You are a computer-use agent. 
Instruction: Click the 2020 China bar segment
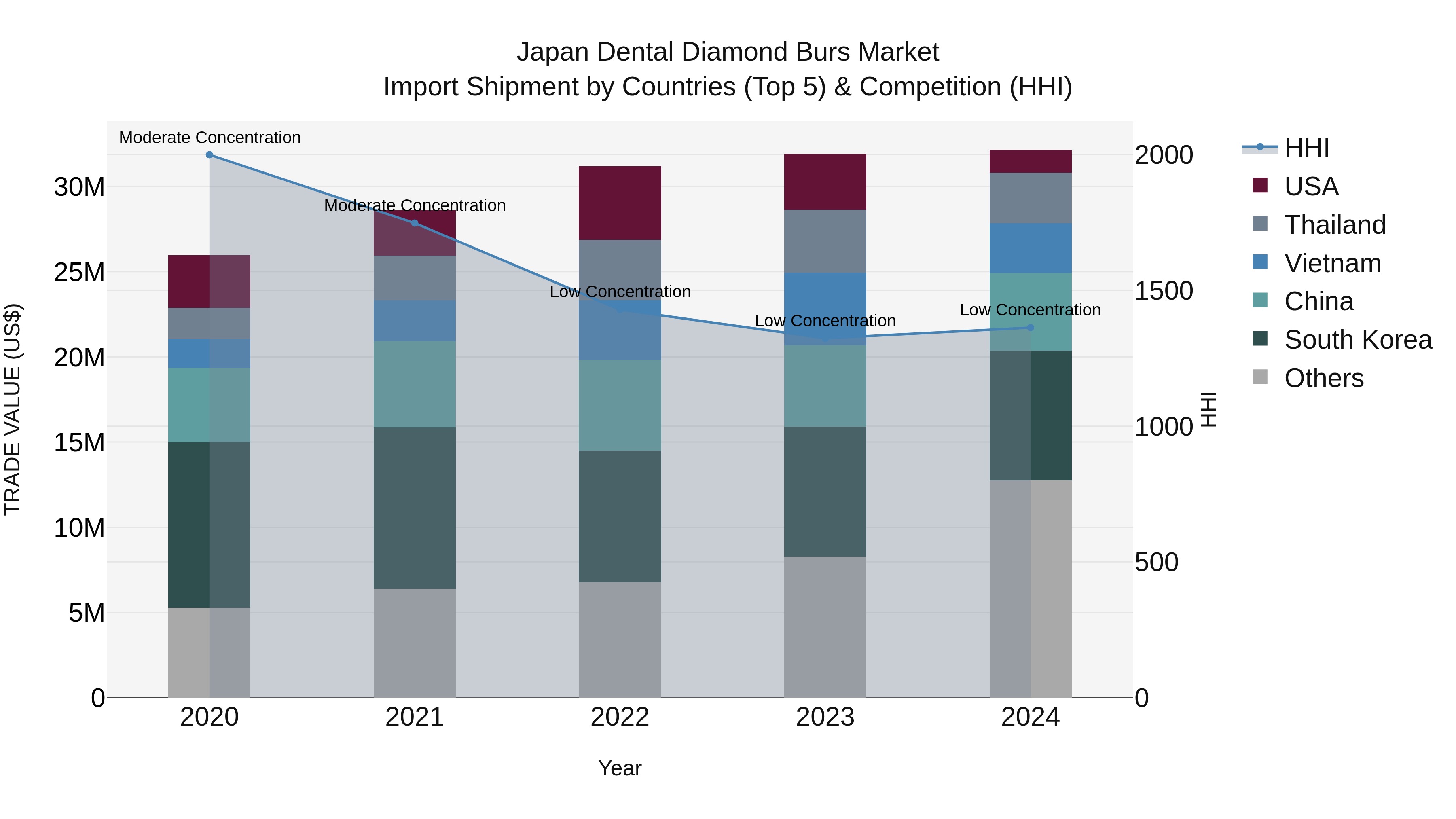coord(209,405)
